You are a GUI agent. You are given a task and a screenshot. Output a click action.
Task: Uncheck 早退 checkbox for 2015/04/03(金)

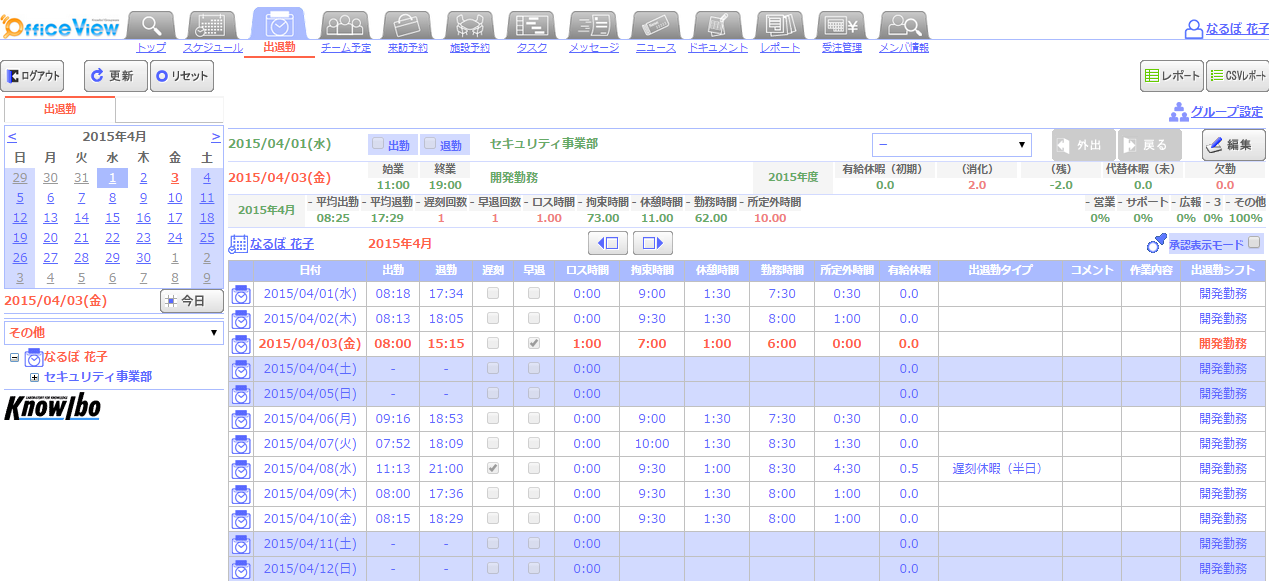coord(533,343)
